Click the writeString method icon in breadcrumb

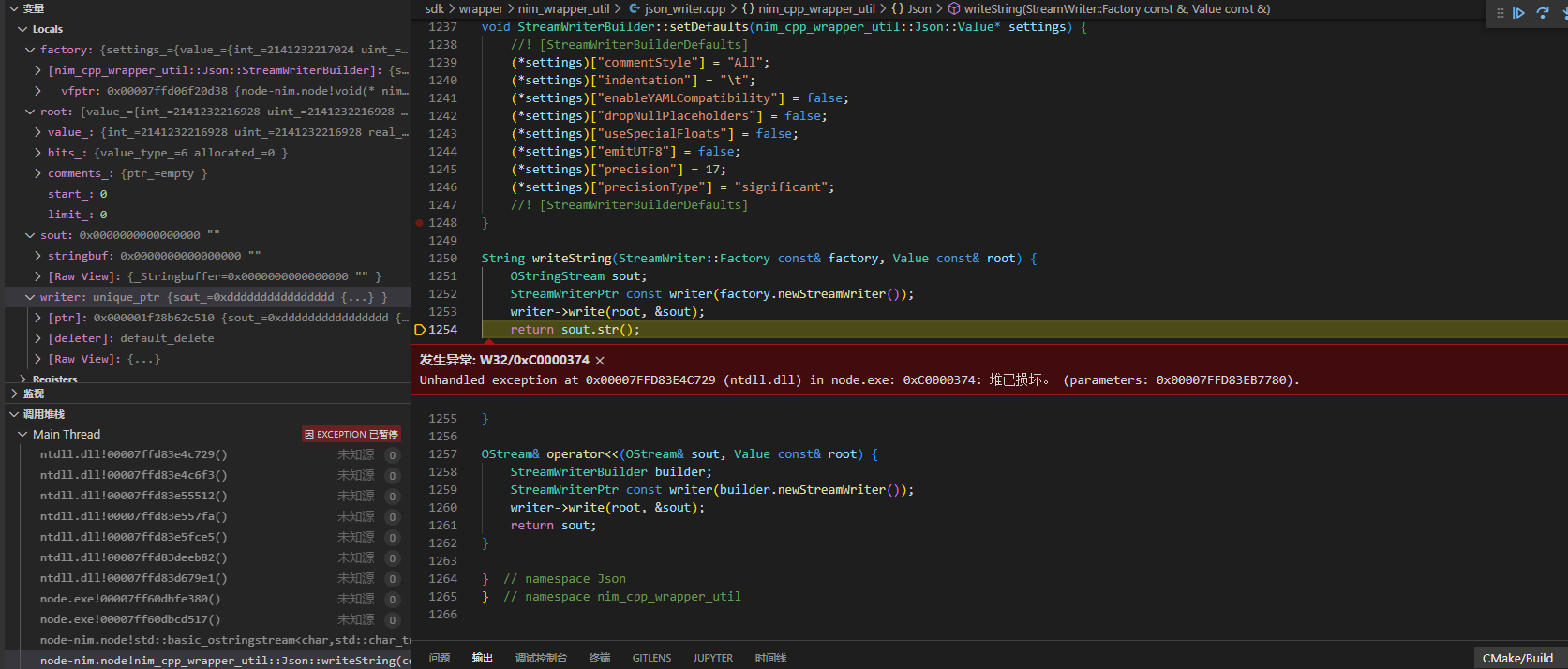tap(954, 9)
